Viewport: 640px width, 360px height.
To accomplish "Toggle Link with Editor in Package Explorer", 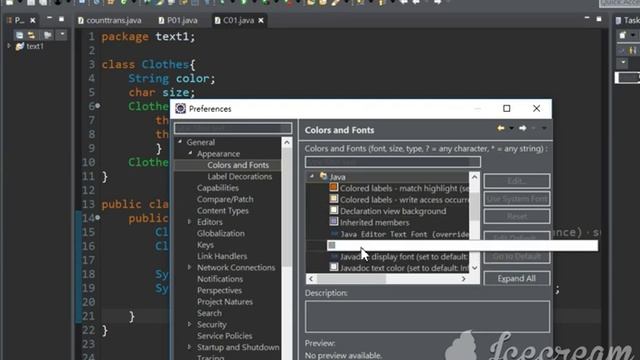I will [x=32, y=35].
